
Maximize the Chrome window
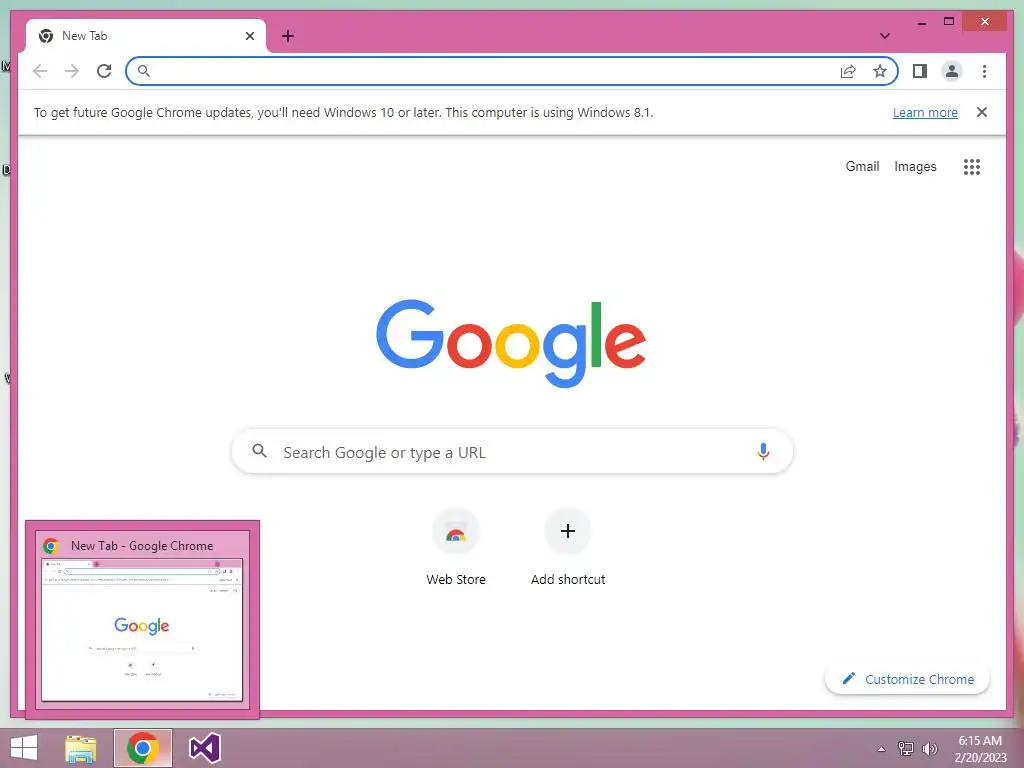[x=949, y=22]
